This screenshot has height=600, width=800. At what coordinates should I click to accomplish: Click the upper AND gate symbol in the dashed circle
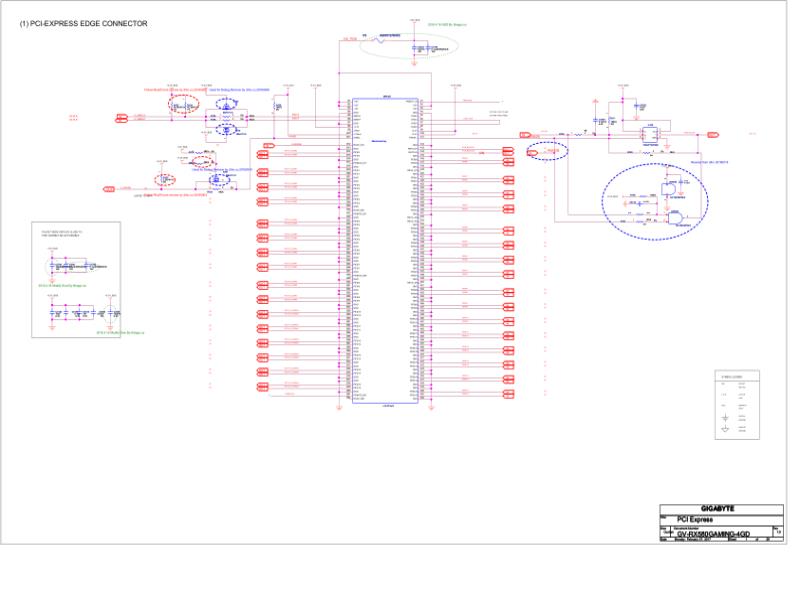coord(668,189)
